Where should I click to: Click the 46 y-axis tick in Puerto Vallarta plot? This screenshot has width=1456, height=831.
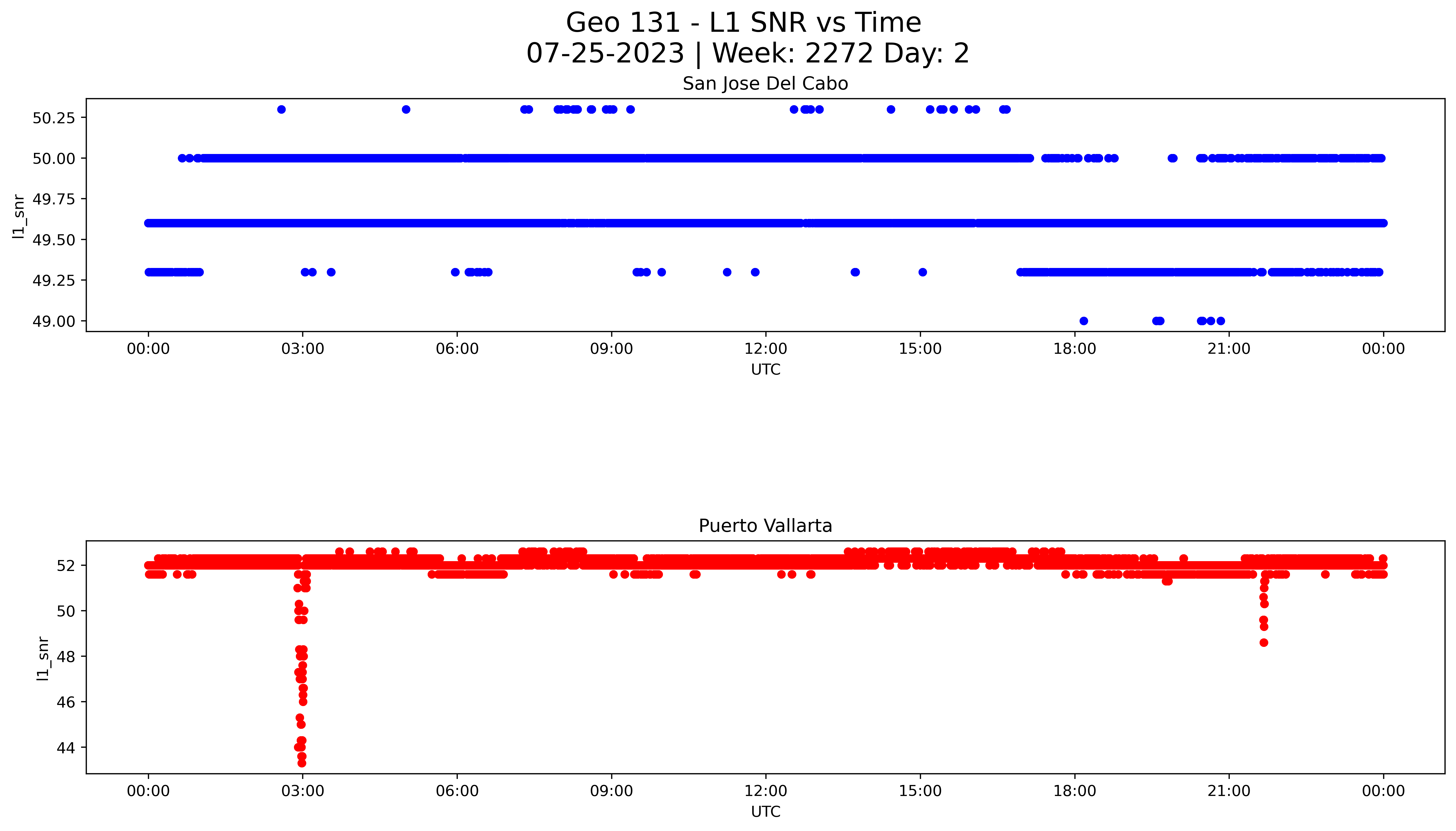pyautogui.click(x=66, y=702)
